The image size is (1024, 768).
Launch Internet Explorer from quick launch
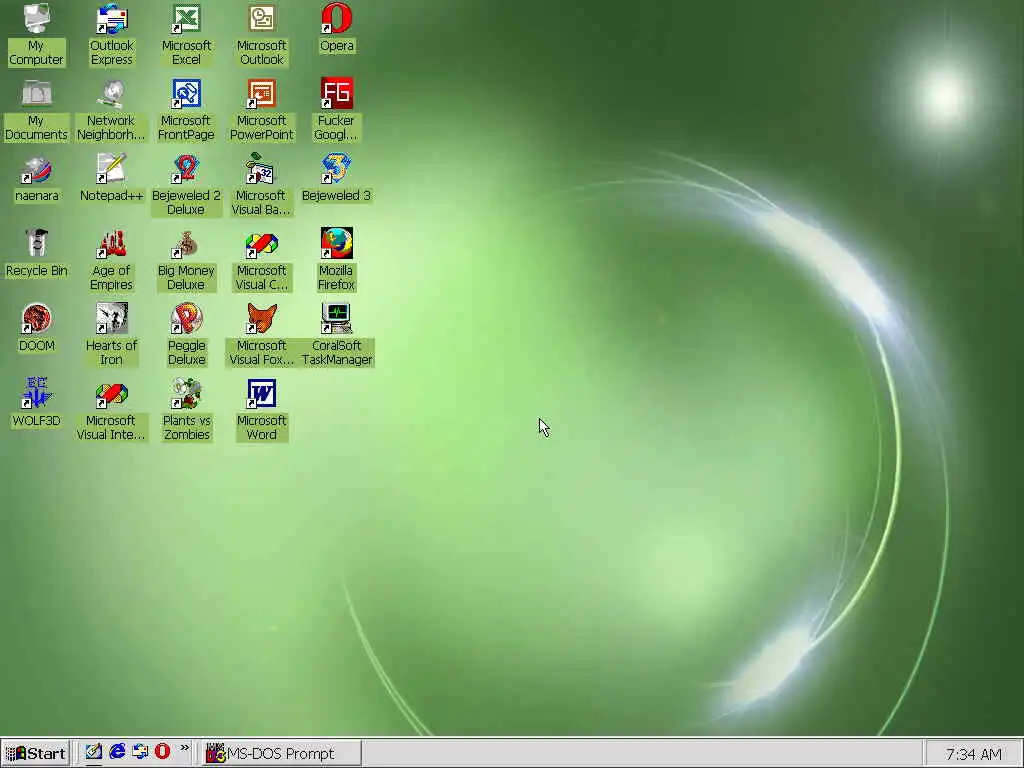(118, 752)
